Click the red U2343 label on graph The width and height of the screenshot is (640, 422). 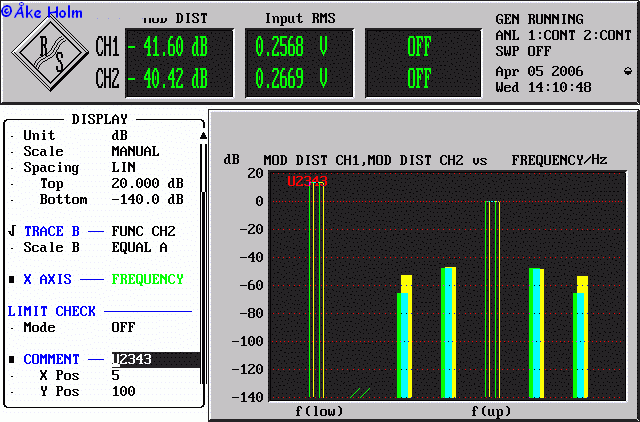[307, 181]
